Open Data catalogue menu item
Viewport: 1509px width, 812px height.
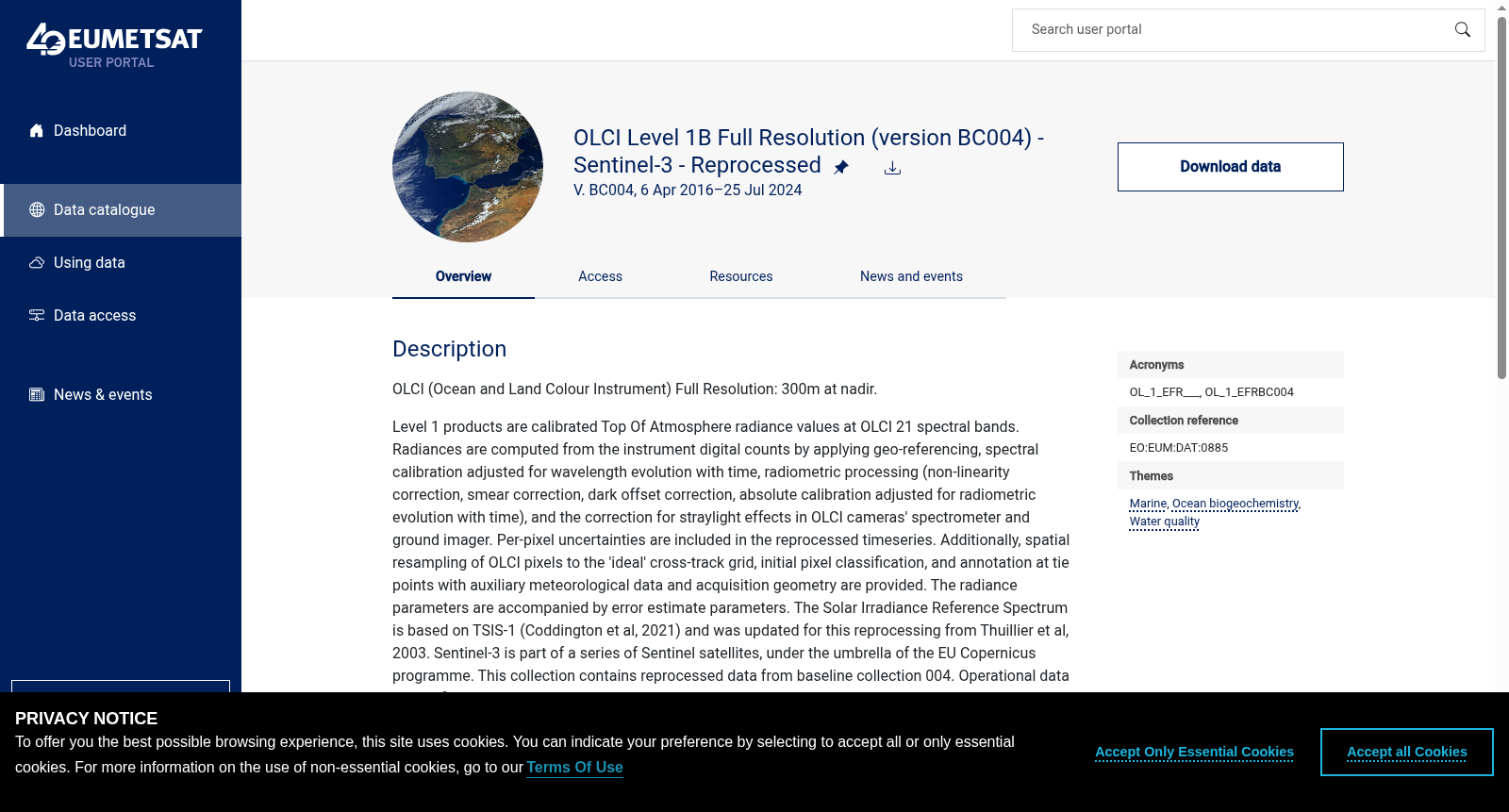click(x=121, y=210)
